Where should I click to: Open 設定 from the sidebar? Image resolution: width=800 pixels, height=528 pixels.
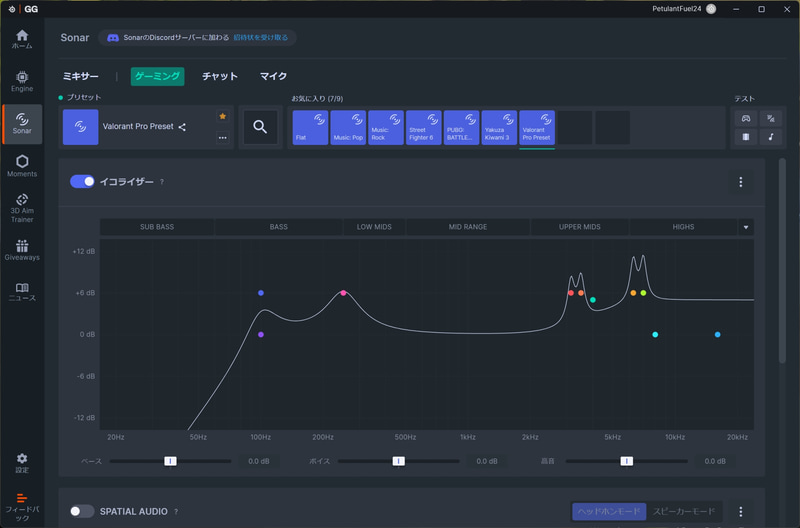point(22,463)
